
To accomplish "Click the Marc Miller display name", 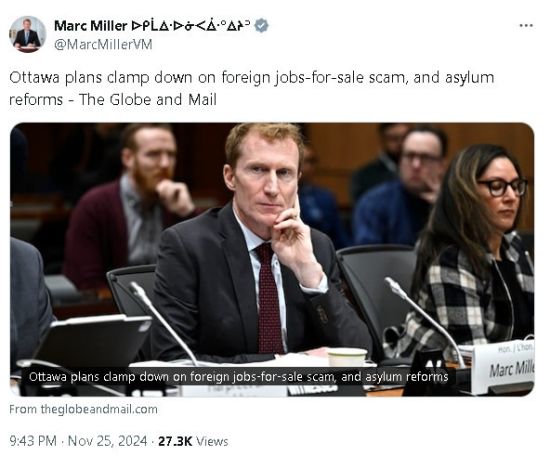I will coord(90,26).
